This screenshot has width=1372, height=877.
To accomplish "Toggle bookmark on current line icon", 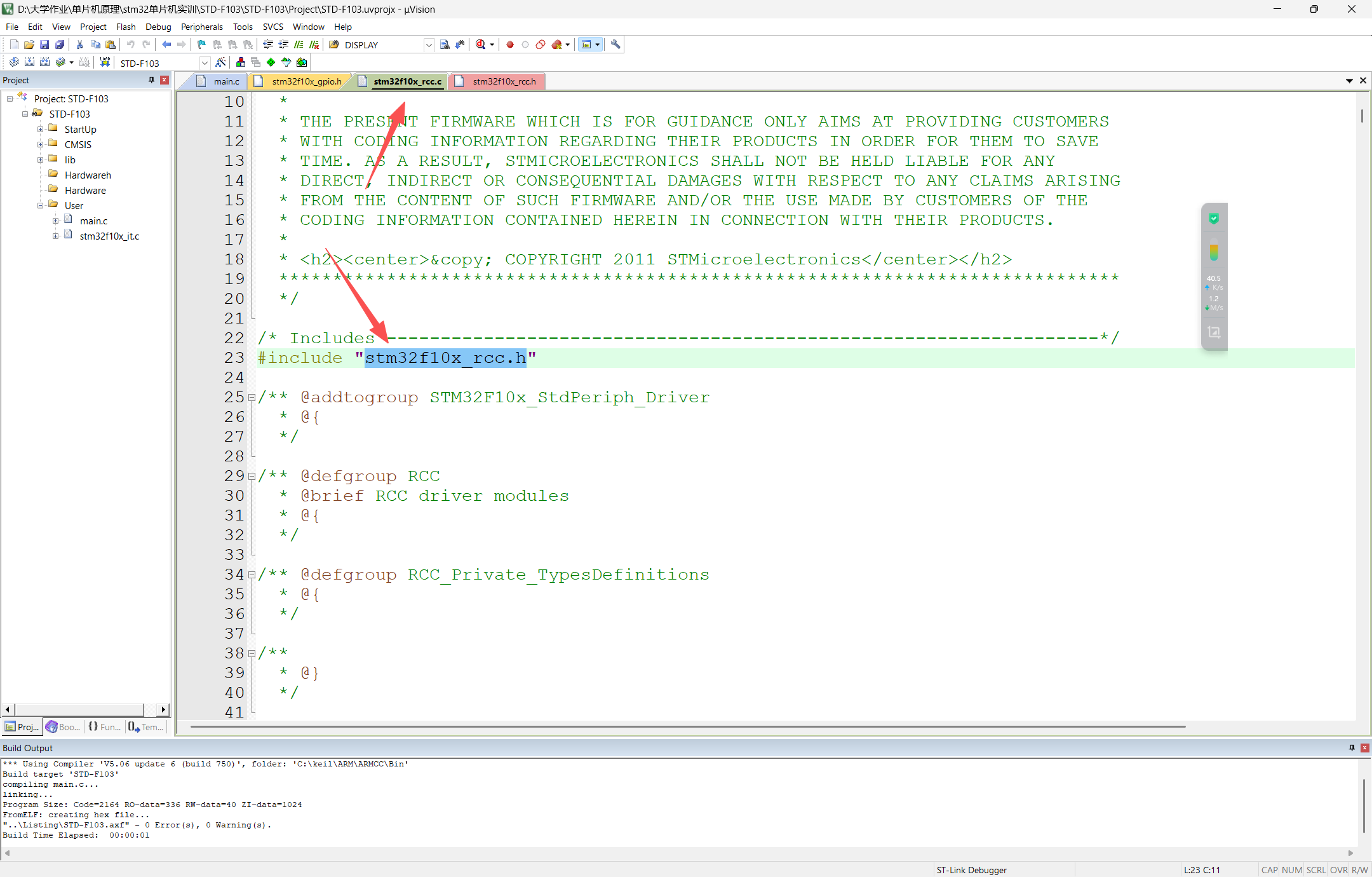I will (x=201, y=44).
